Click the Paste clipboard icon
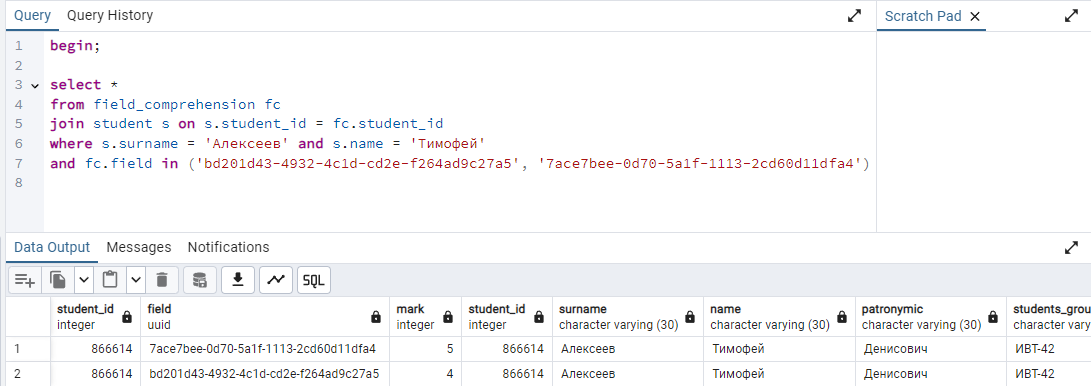 coord(109,280)
